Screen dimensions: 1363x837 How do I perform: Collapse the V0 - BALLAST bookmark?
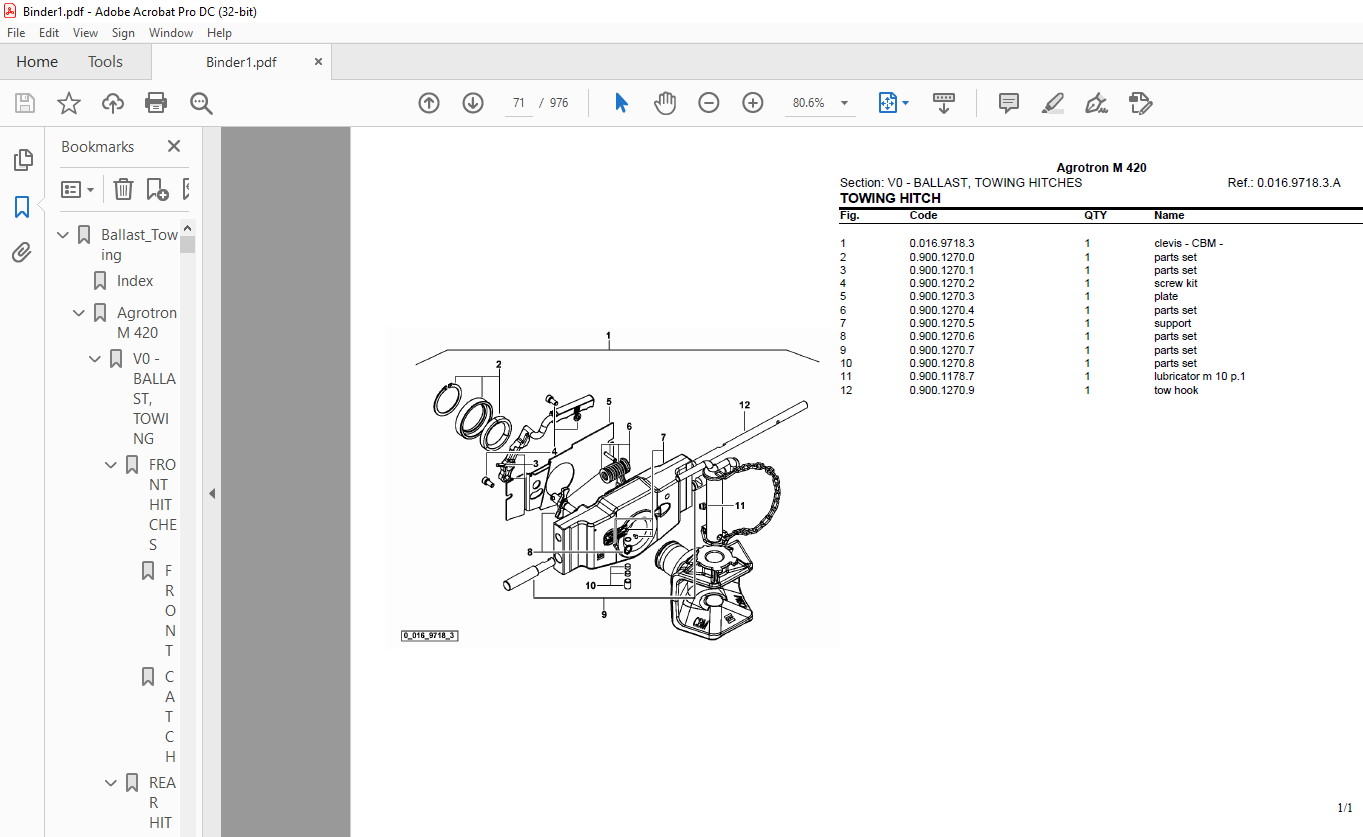point(96,359)
